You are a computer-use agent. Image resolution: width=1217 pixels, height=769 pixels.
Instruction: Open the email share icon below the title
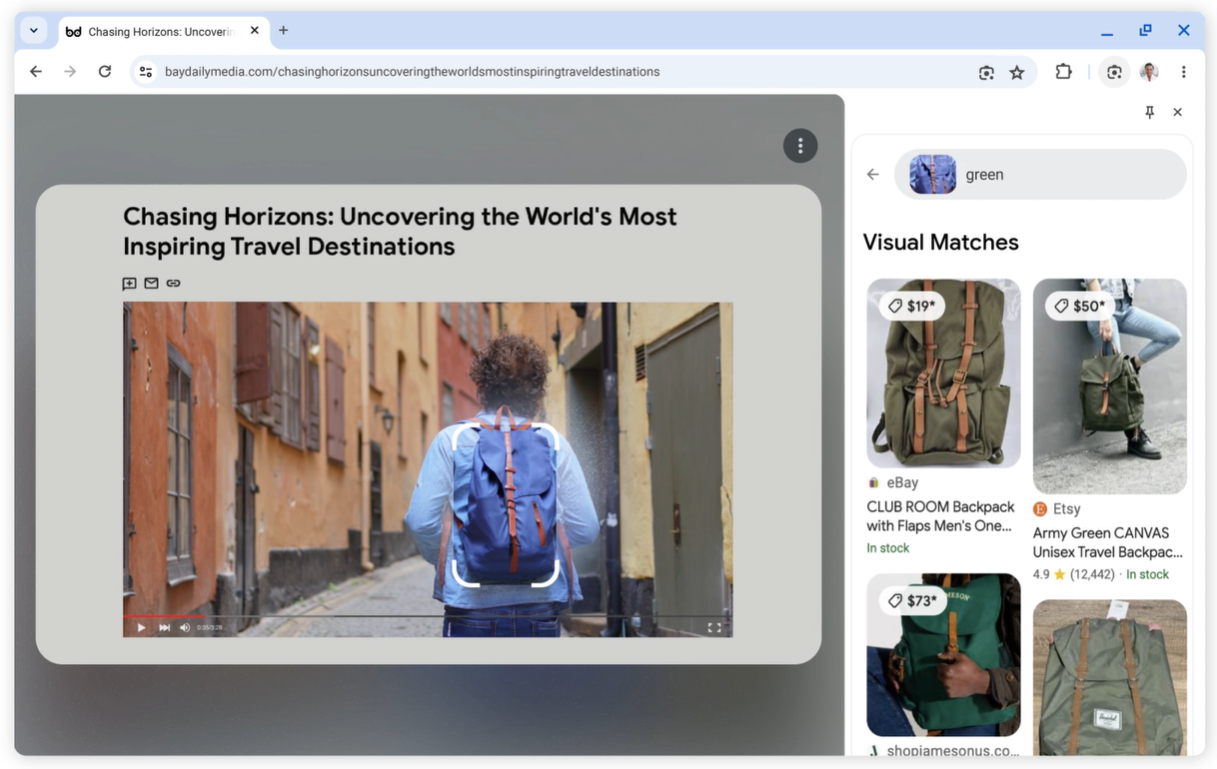(151, 283)
